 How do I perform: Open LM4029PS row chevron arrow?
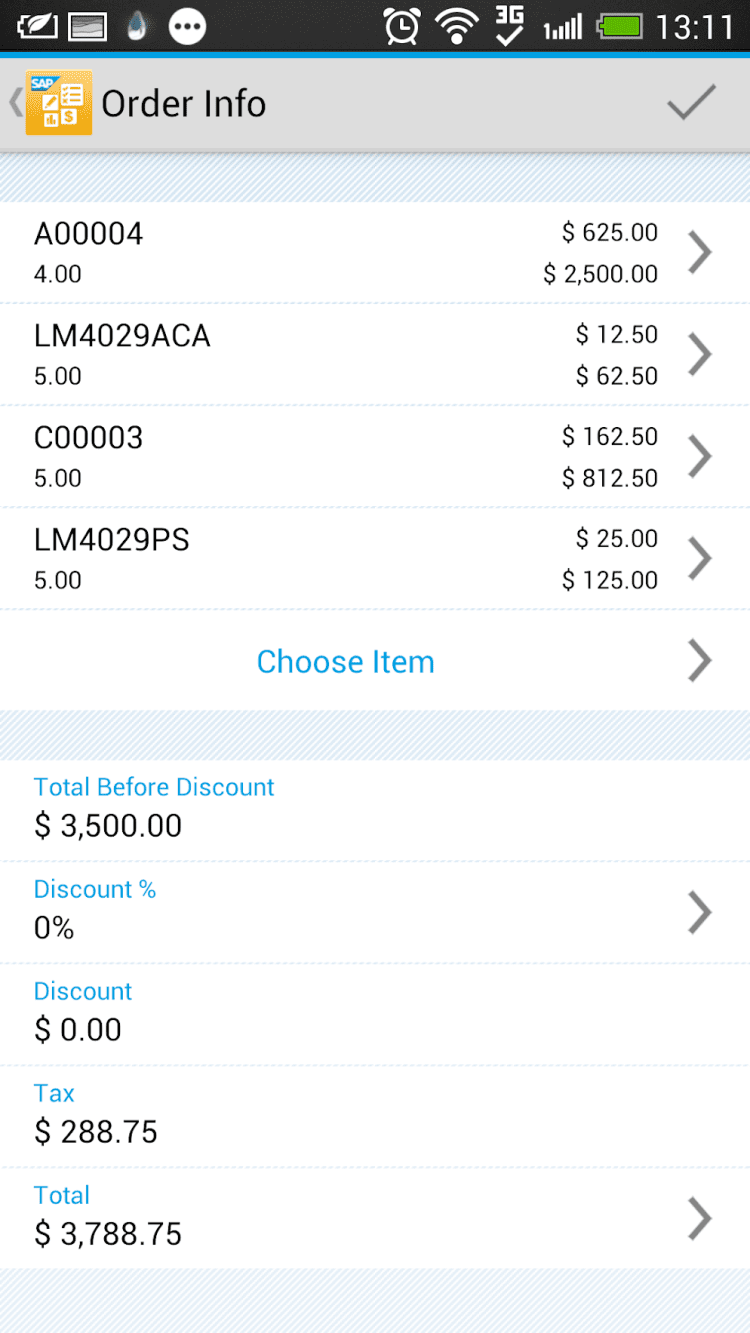pyautogui.click(x=700, y=558)
